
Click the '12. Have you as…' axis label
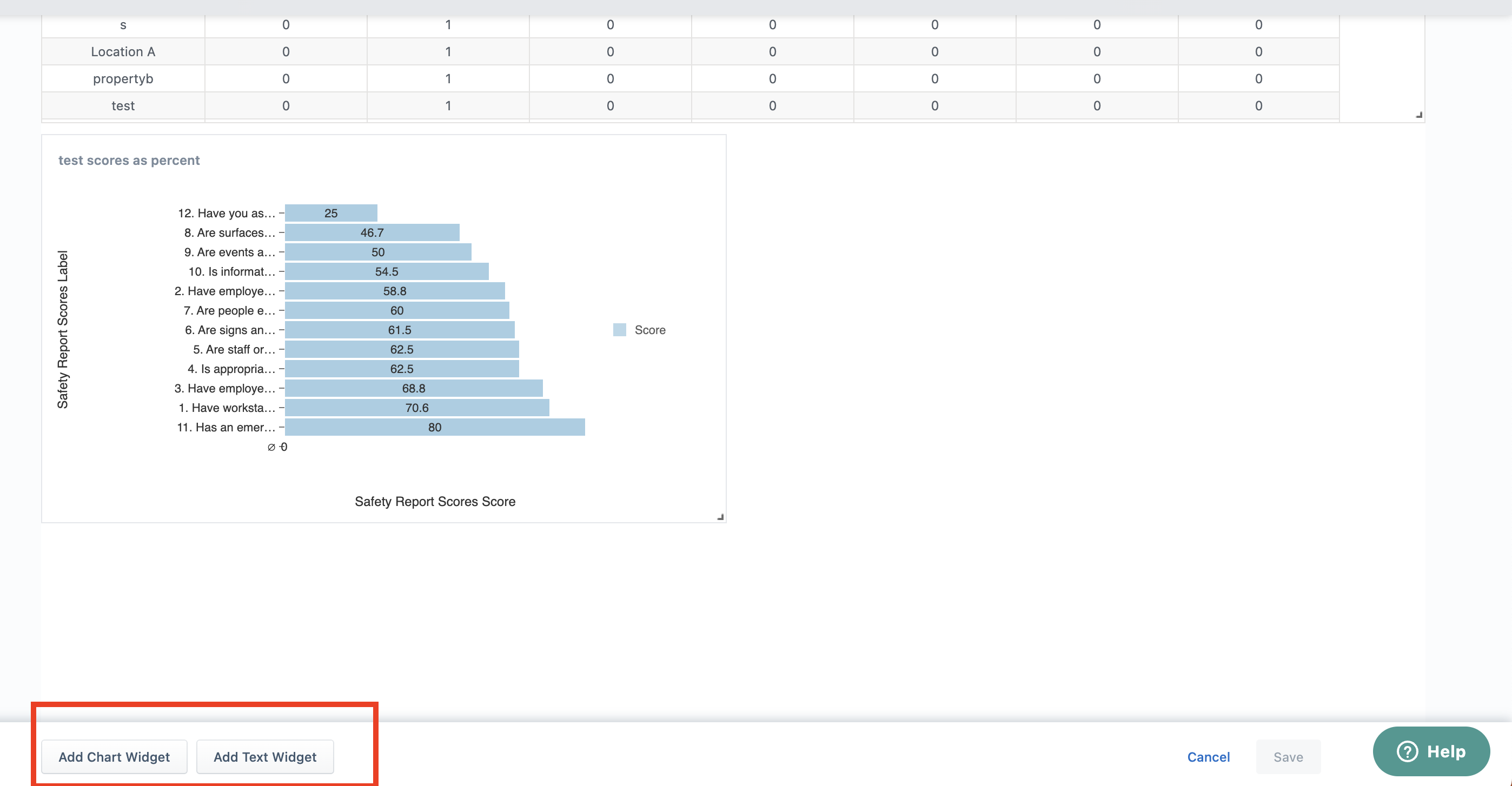click(227, 213)
